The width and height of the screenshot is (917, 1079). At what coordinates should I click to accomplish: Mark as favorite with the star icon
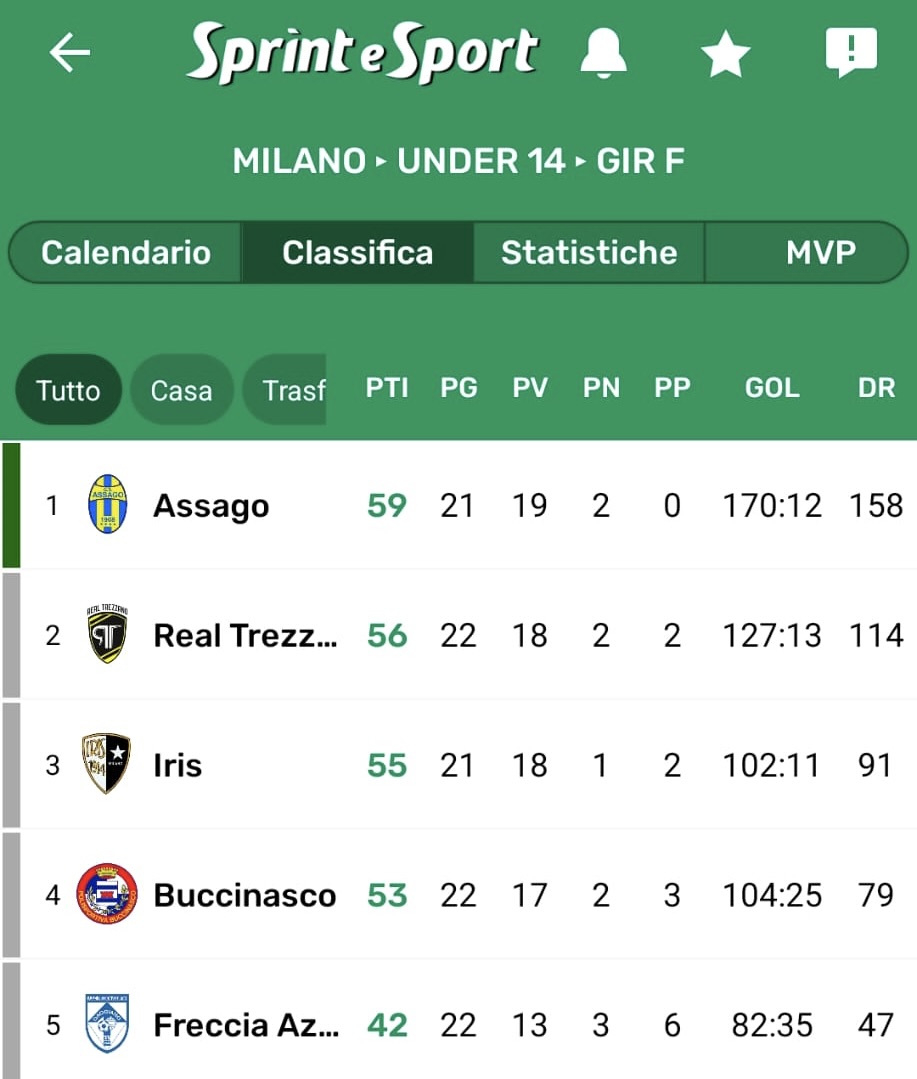(725, 53)
